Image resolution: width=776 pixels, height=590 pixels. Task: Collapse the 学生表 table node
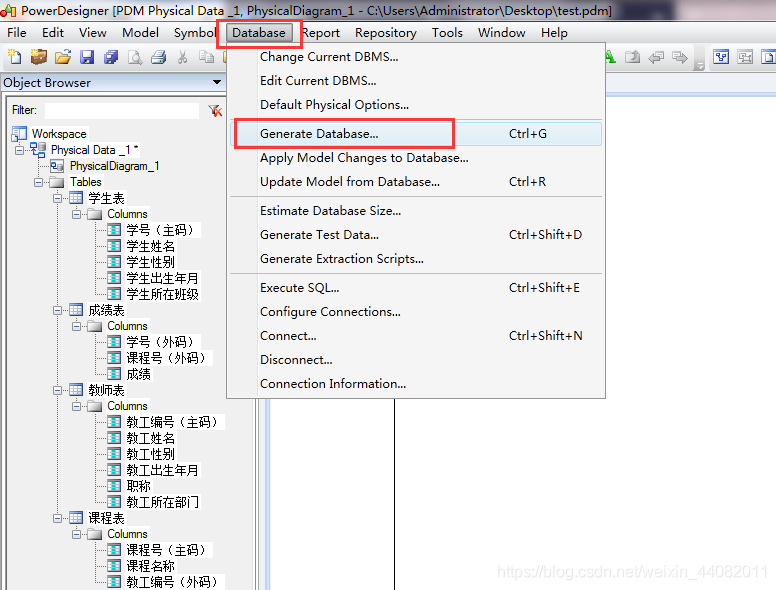(57, 198)
